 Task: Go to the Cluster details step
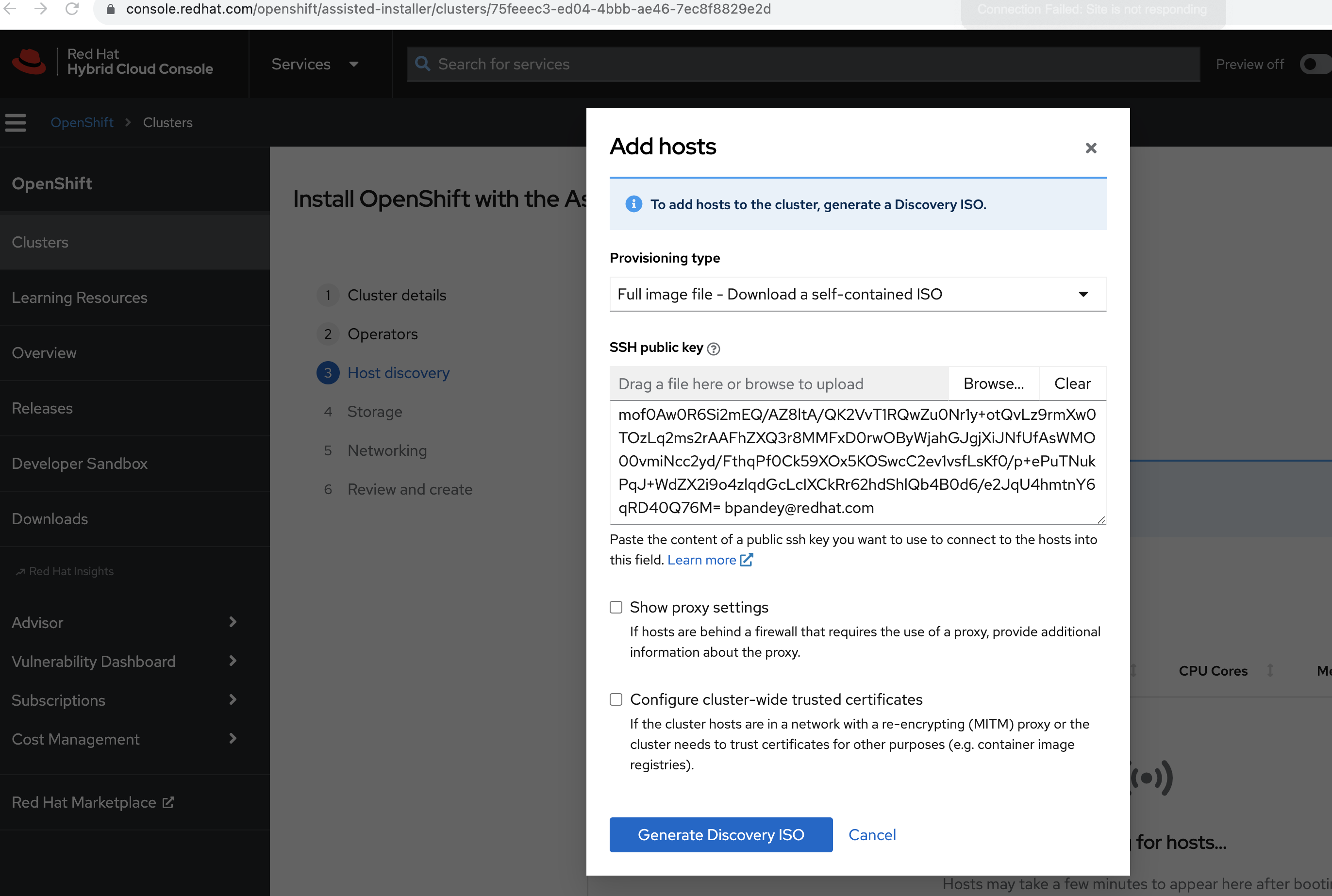coord(397,296)
